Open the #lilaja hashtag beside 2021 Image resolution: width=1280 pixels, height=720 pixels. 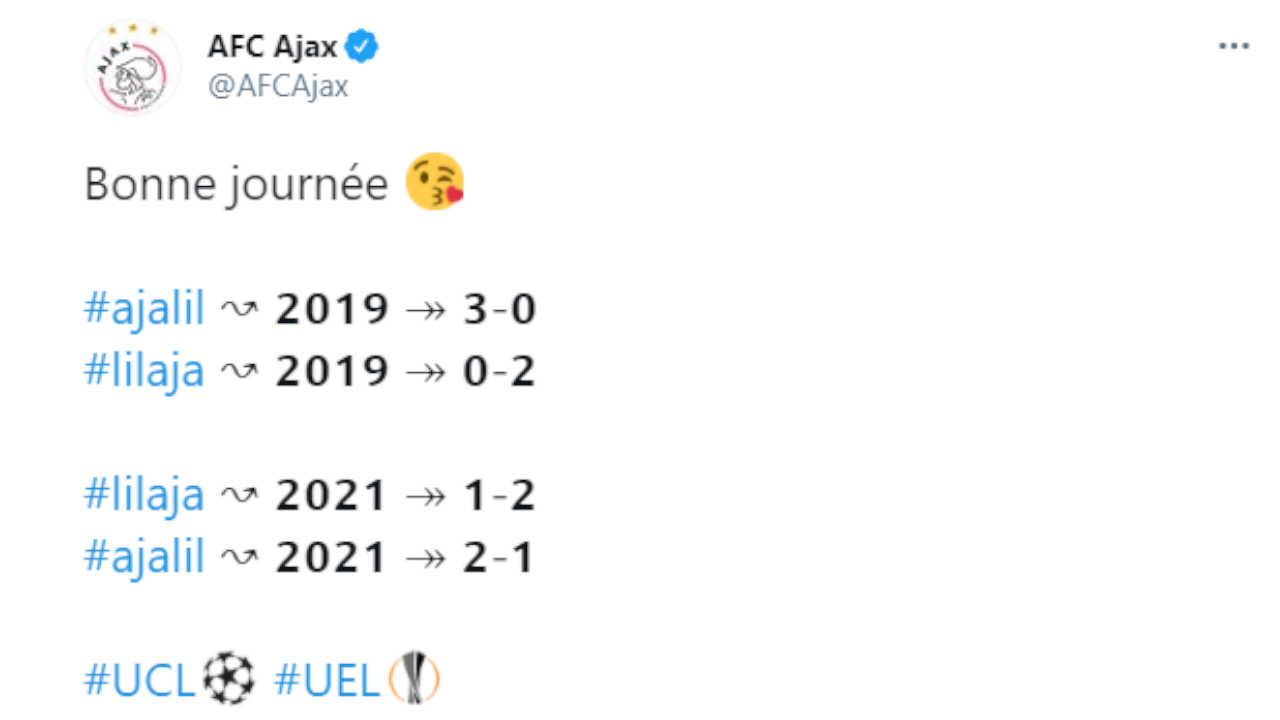click(144, 495)
